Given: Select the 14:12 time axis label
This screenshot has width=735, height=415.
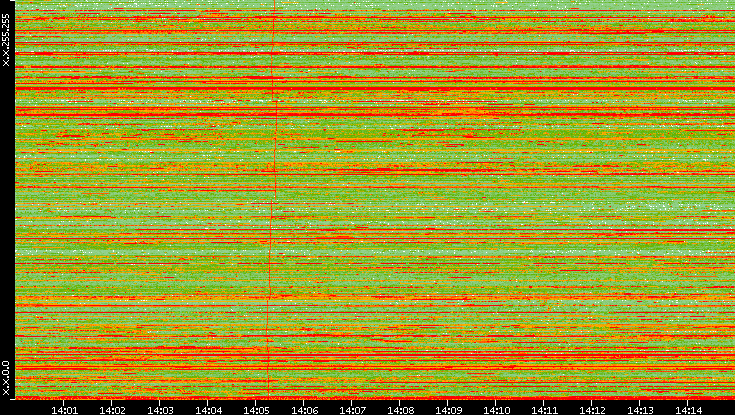Looking at the screenshot, I should (592, 410).
